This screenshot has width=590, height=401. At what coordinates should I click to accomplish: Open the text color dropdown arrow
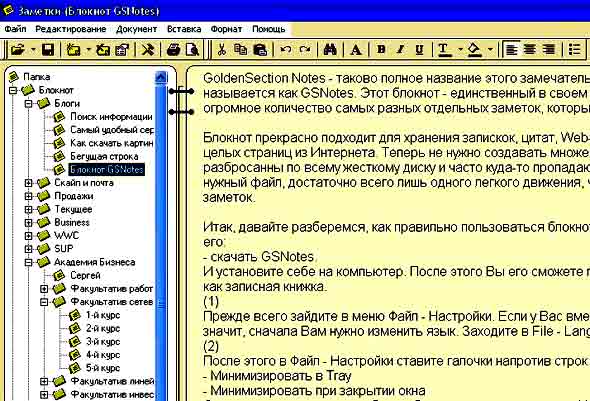point(460,50)
